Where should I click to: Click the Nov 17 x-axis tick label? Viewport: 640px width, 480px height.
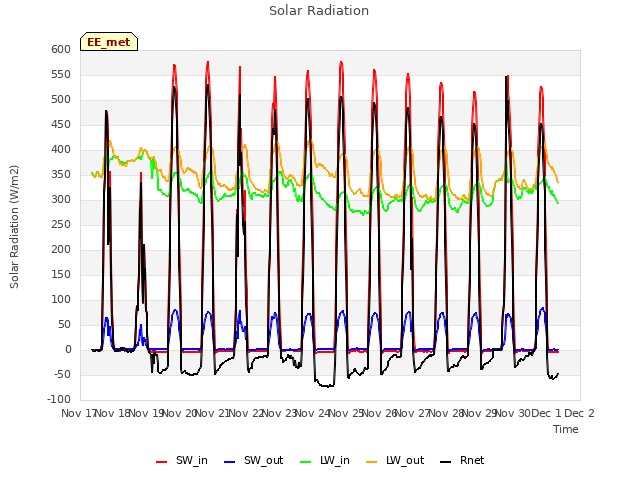coord(78,413)
